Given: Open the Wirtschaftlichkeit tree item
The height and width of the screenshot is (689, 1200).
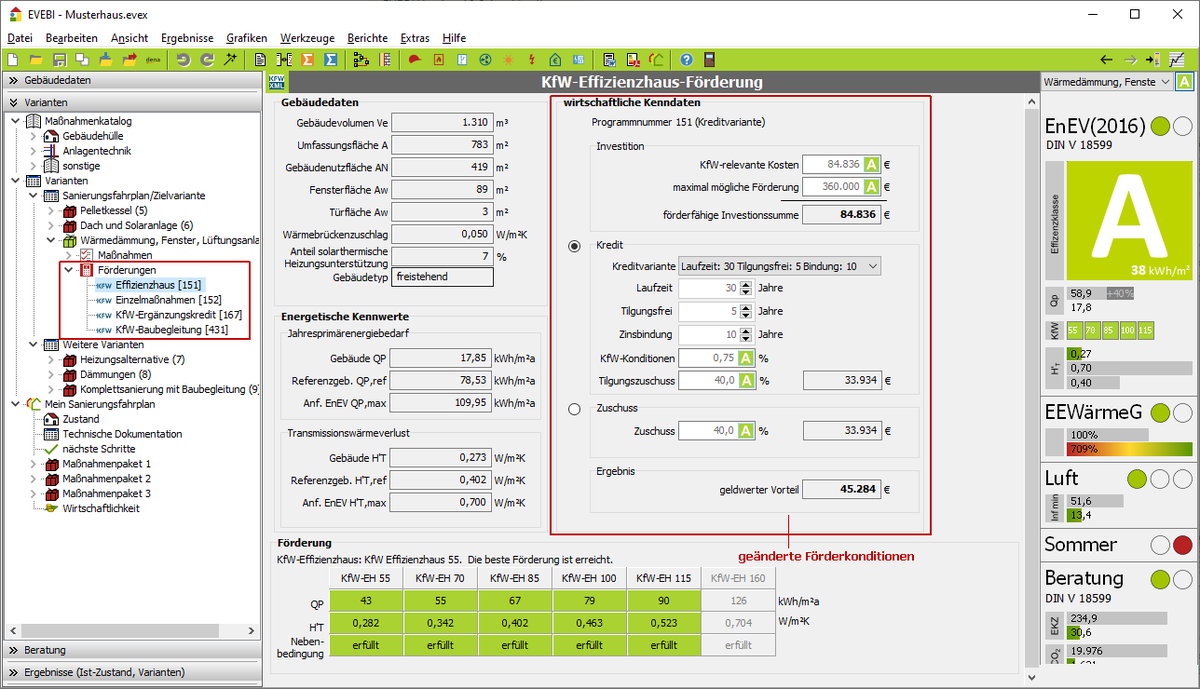Looking at the screenshot, I should [x=100, y=508].
